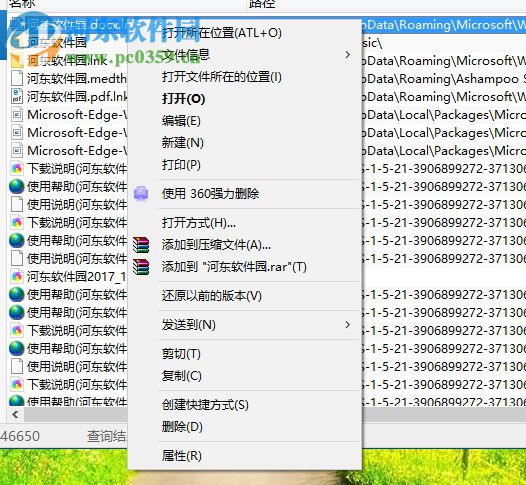Click the path cell ending in Ashampoo
The height and width of the screenshot is (485, 526).
[444, 79]
